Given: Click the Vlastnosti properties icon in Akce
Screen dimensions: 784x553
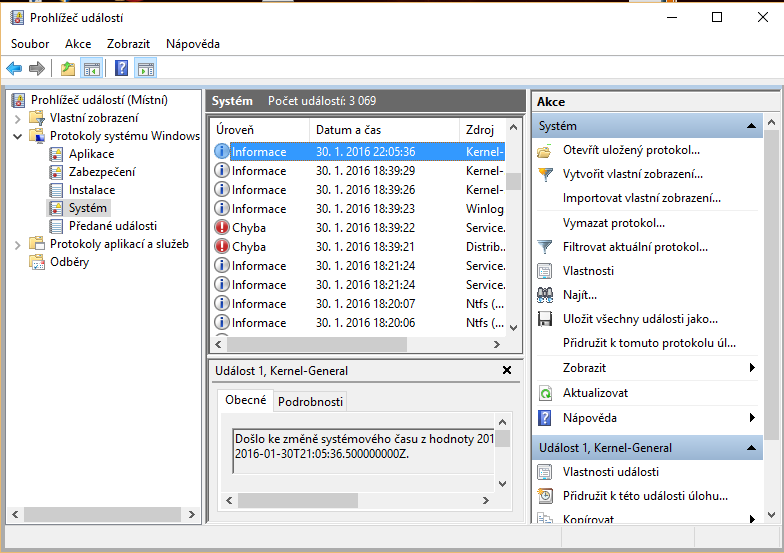Looking at the screenshot, I should click(545, 271).
